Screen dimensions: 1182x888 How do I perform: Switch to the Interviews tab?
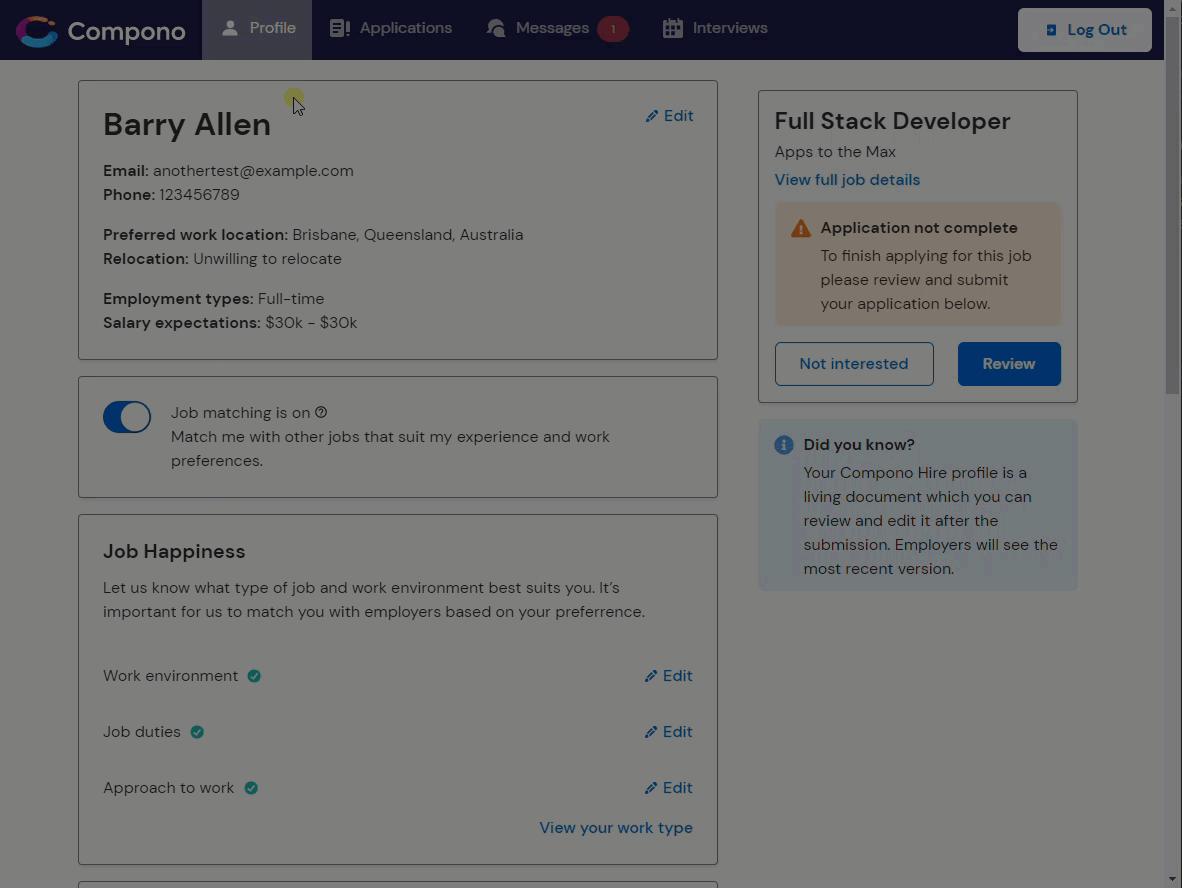pyautogui.click(x=715, y=28)
